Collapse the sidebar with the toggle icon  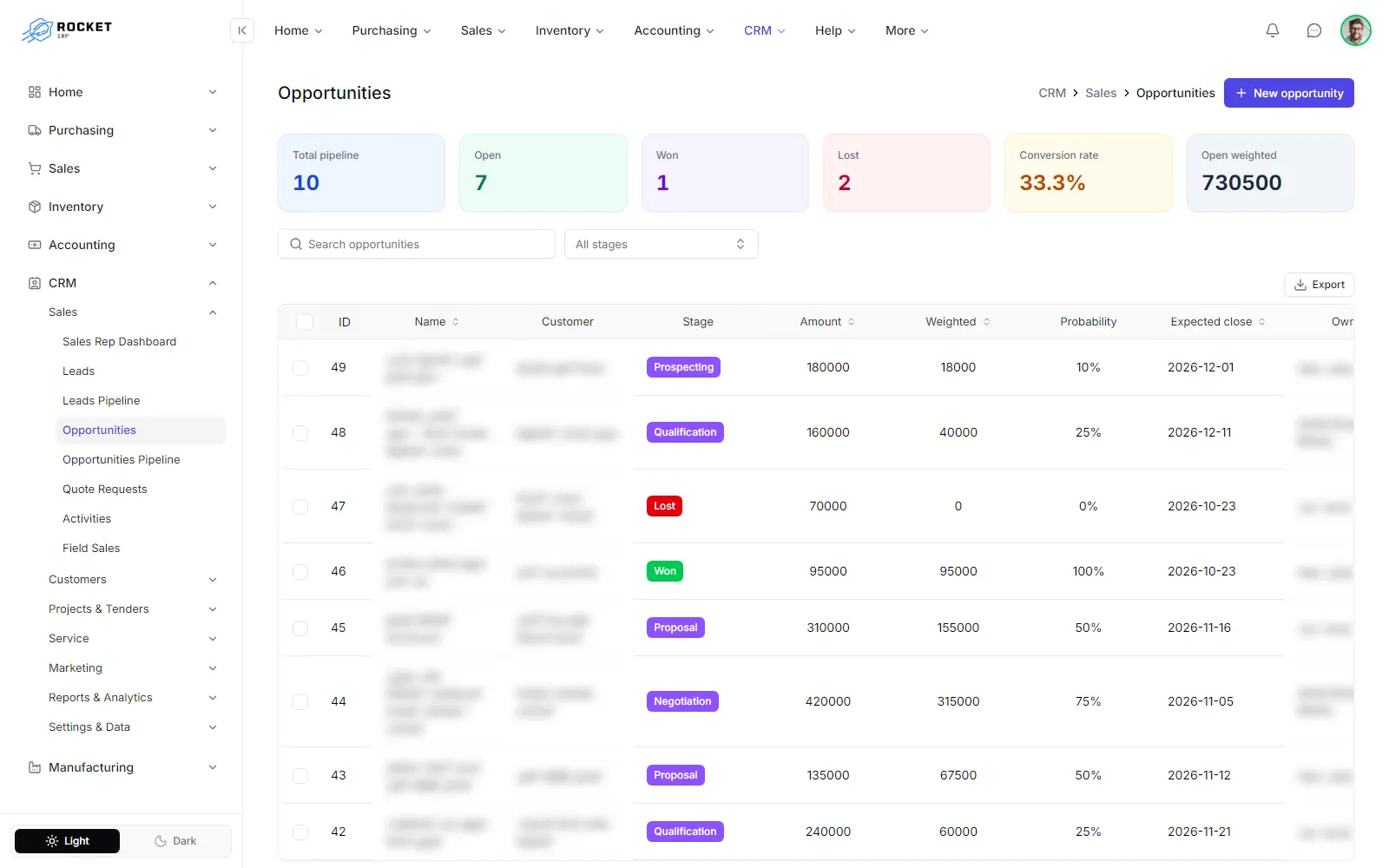242,30
